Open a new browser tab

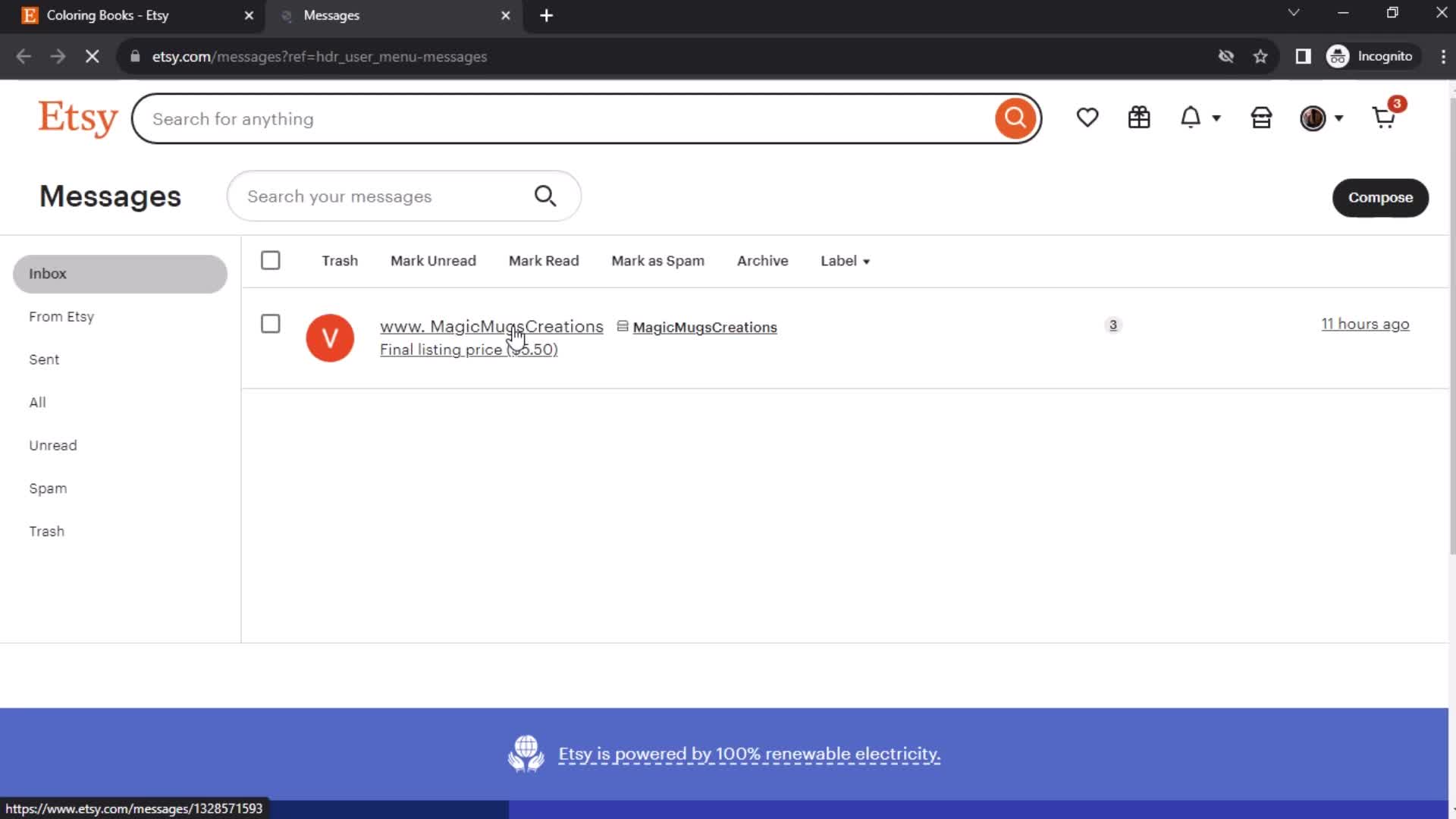pos(546,15)
